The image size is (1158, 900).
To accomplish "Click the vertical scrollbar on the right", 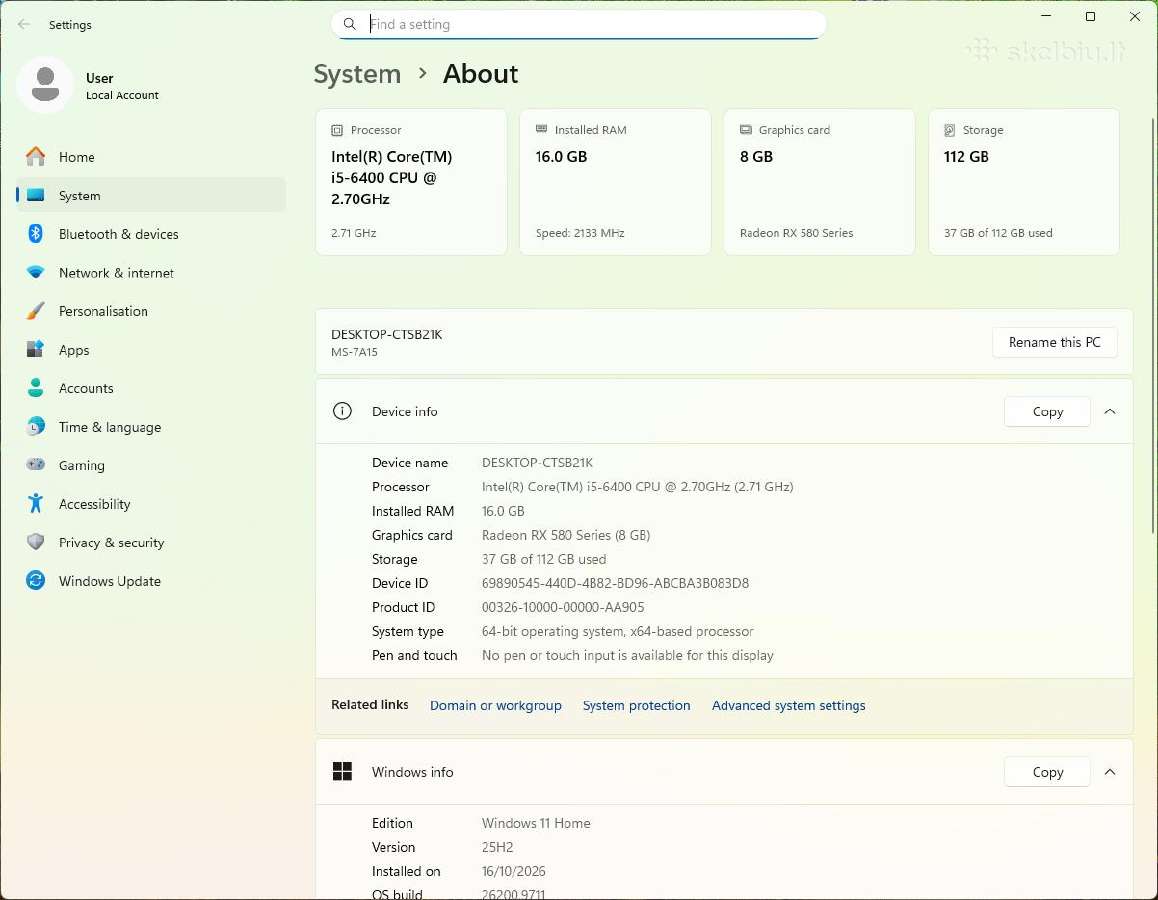I will point(1153,325).
